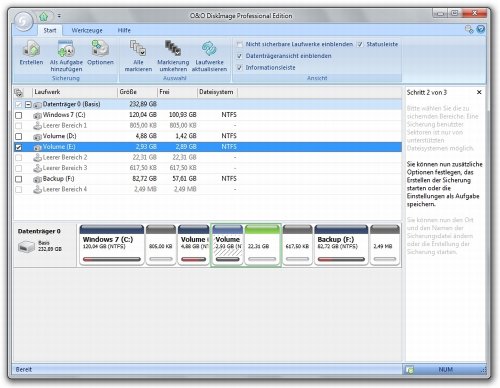Toggle the Informationsleiste checkbox
Viewport: 500px width, 388px height.
(x=239, y=68)
